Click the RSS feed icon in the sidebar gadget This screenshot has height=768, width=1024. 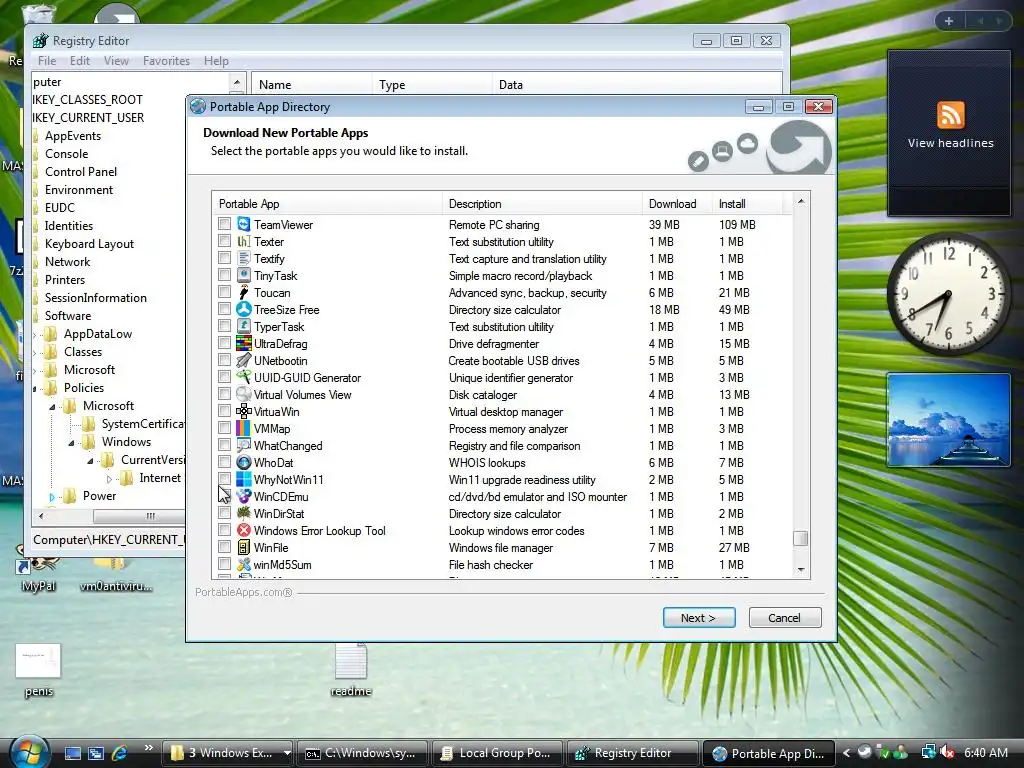(950, 116)
